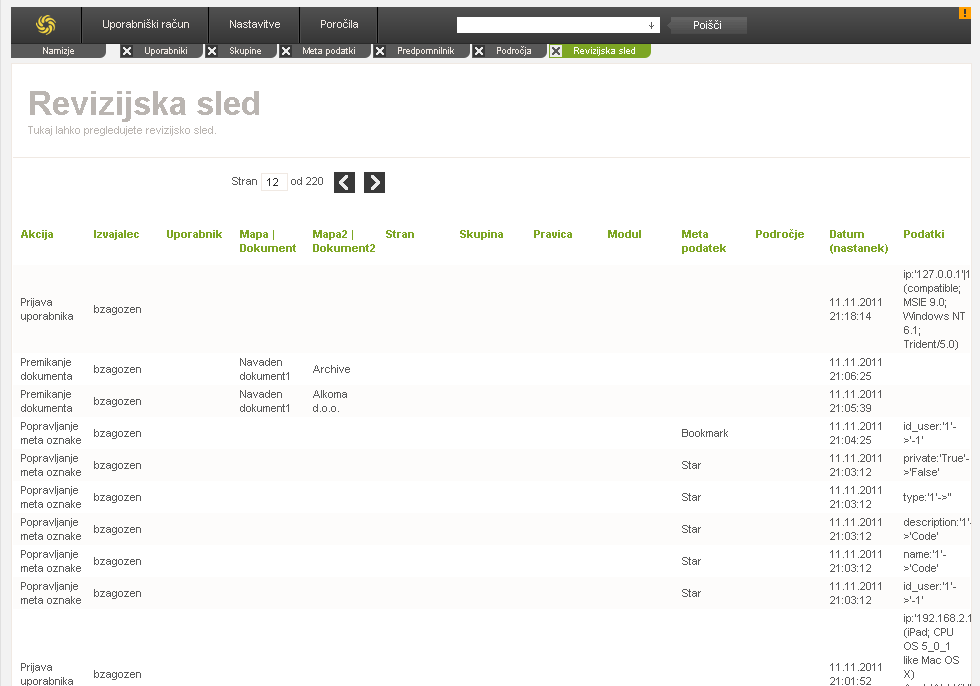Image resolution: width=980 pixels, height=686 pixels.
Task: Click the orange warning icon at top right
Action: [x=965, y=13]
